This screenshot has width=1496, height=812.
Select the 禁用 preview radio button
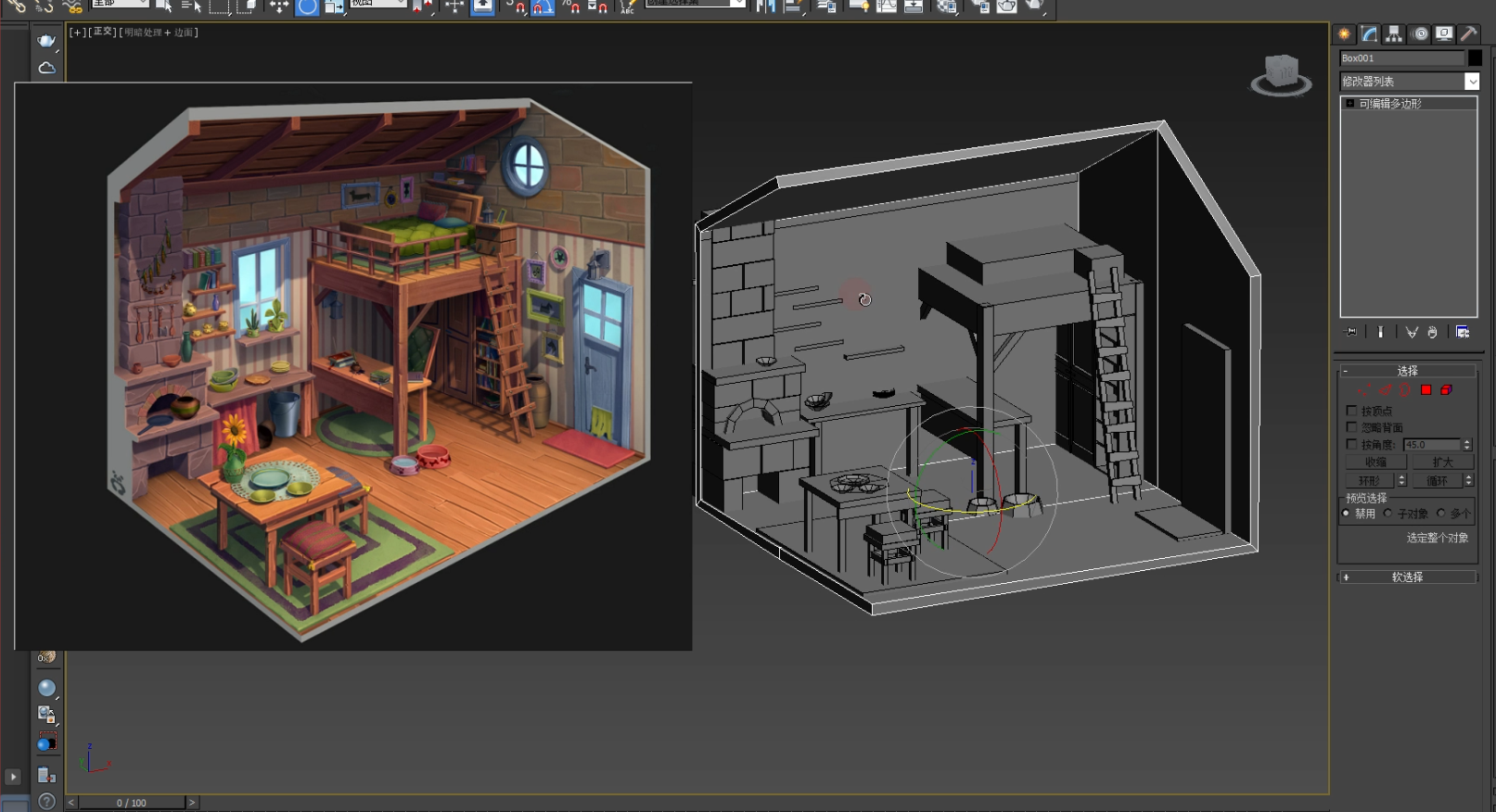point(1347,514)
